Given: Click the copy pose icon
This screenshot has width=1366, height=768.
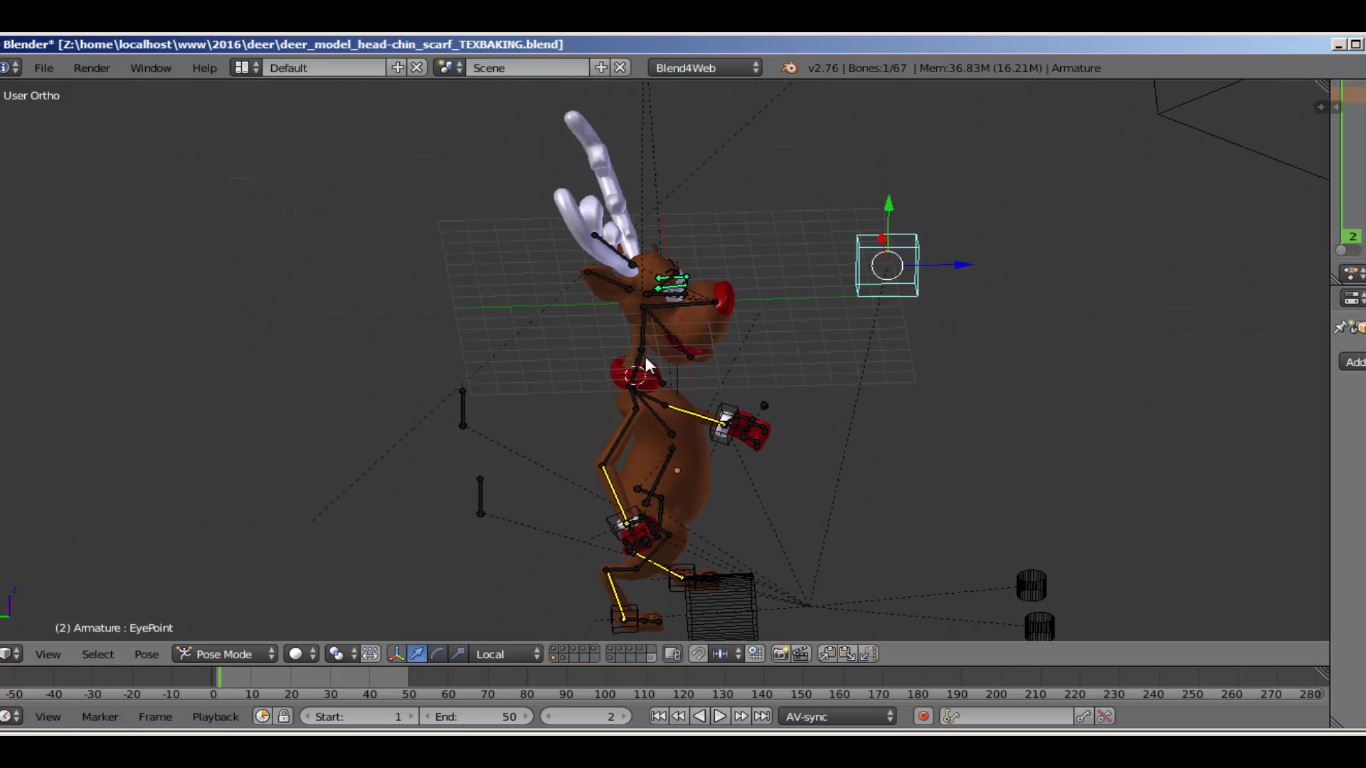Looking at the screenshot, I should click(827, 654).
